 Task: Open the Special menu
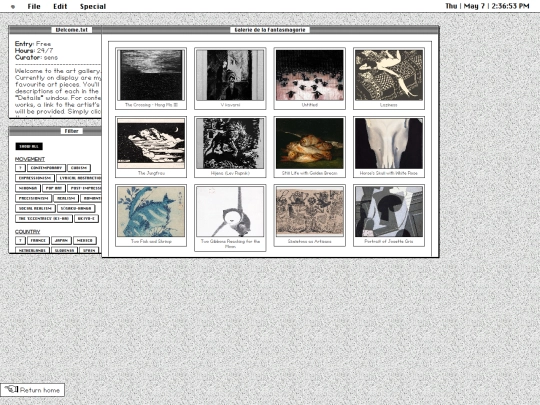tap(93, 6)
